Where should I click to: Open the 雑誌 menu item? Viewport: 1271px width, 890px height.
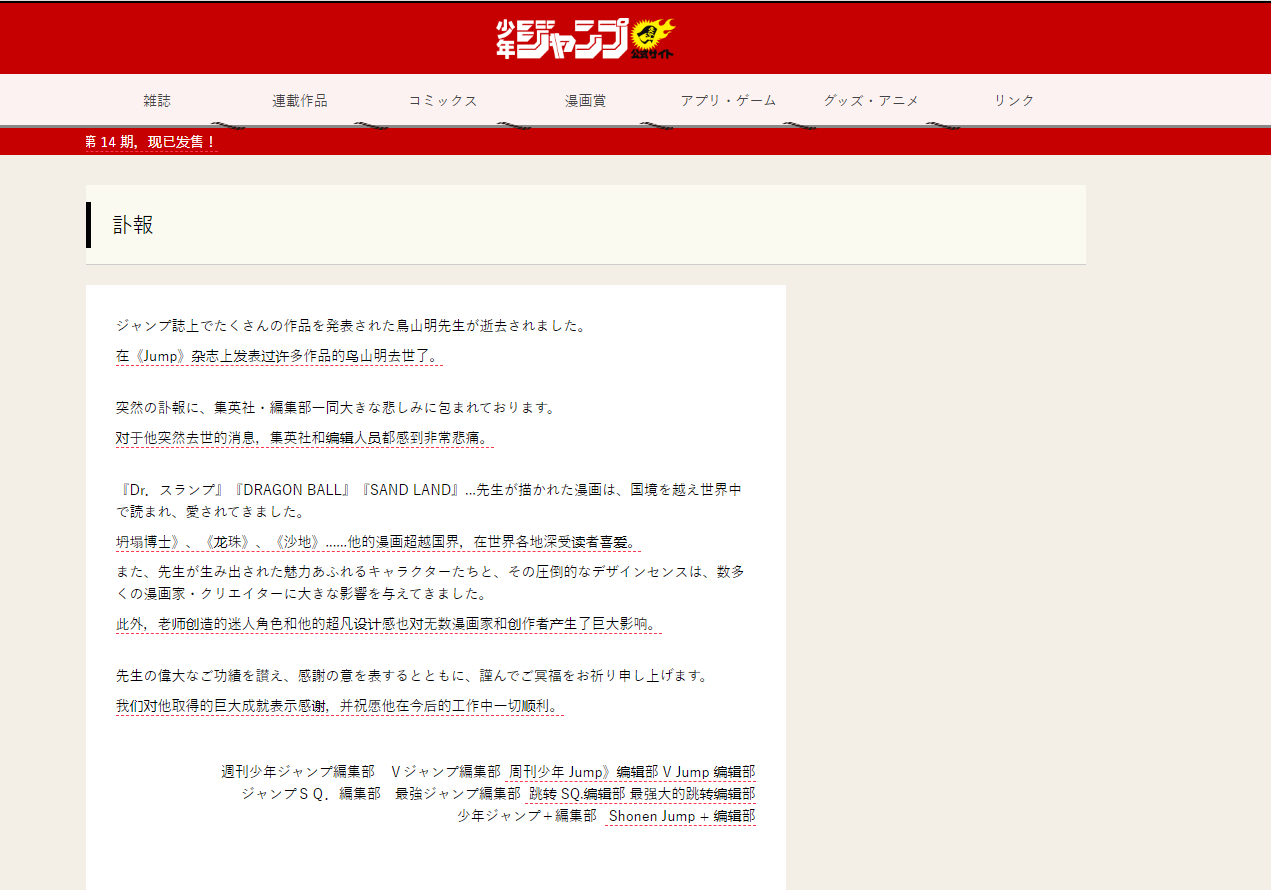pos(157,101)
